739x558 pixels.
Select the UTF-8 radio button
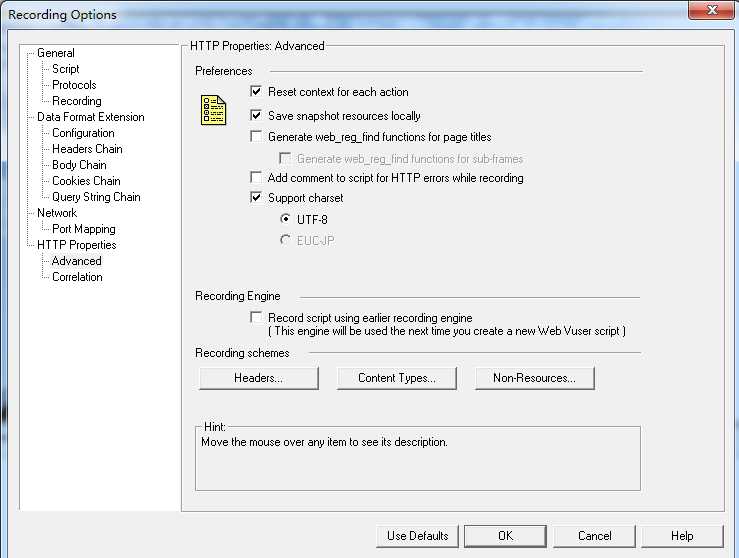point(285,219)
